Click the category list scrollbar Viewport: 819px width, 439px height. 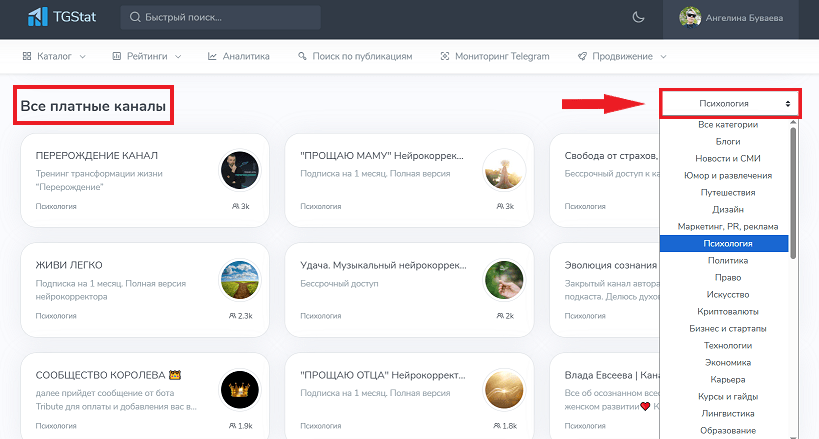tap(794, 190)
